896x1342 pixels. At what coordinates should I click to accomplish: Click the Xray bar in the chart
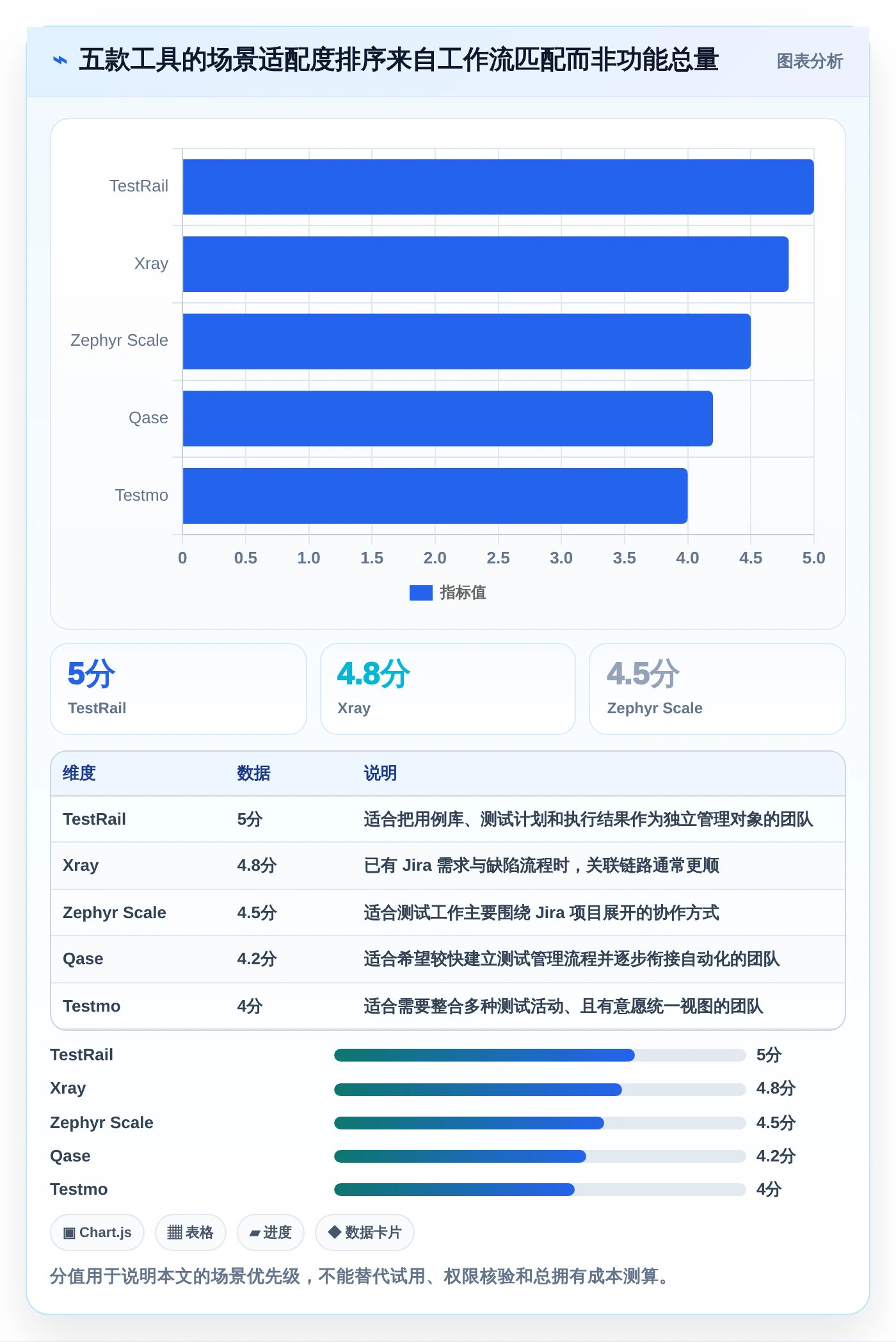(x=486, y=264)
